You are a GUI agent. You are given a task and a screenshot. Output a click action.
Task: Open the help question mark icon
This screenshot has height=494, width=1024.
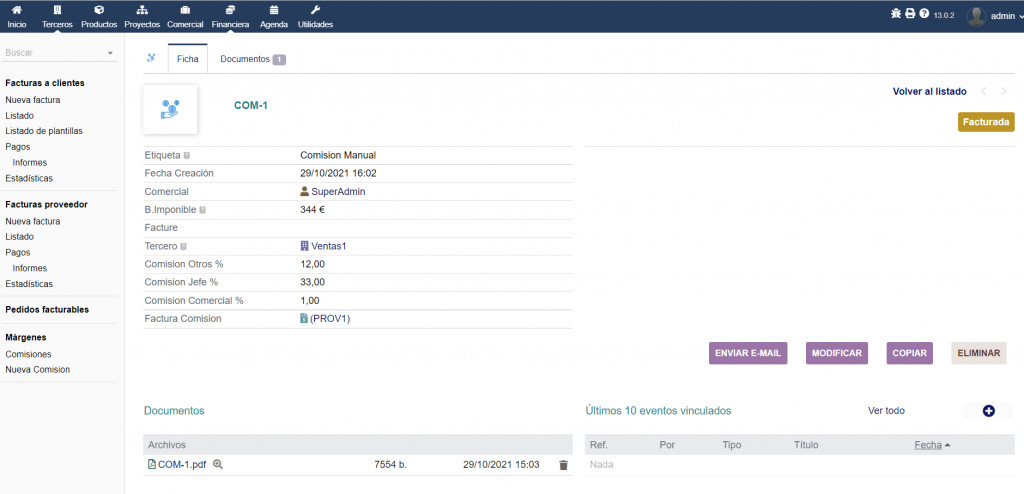click(924, 14)
